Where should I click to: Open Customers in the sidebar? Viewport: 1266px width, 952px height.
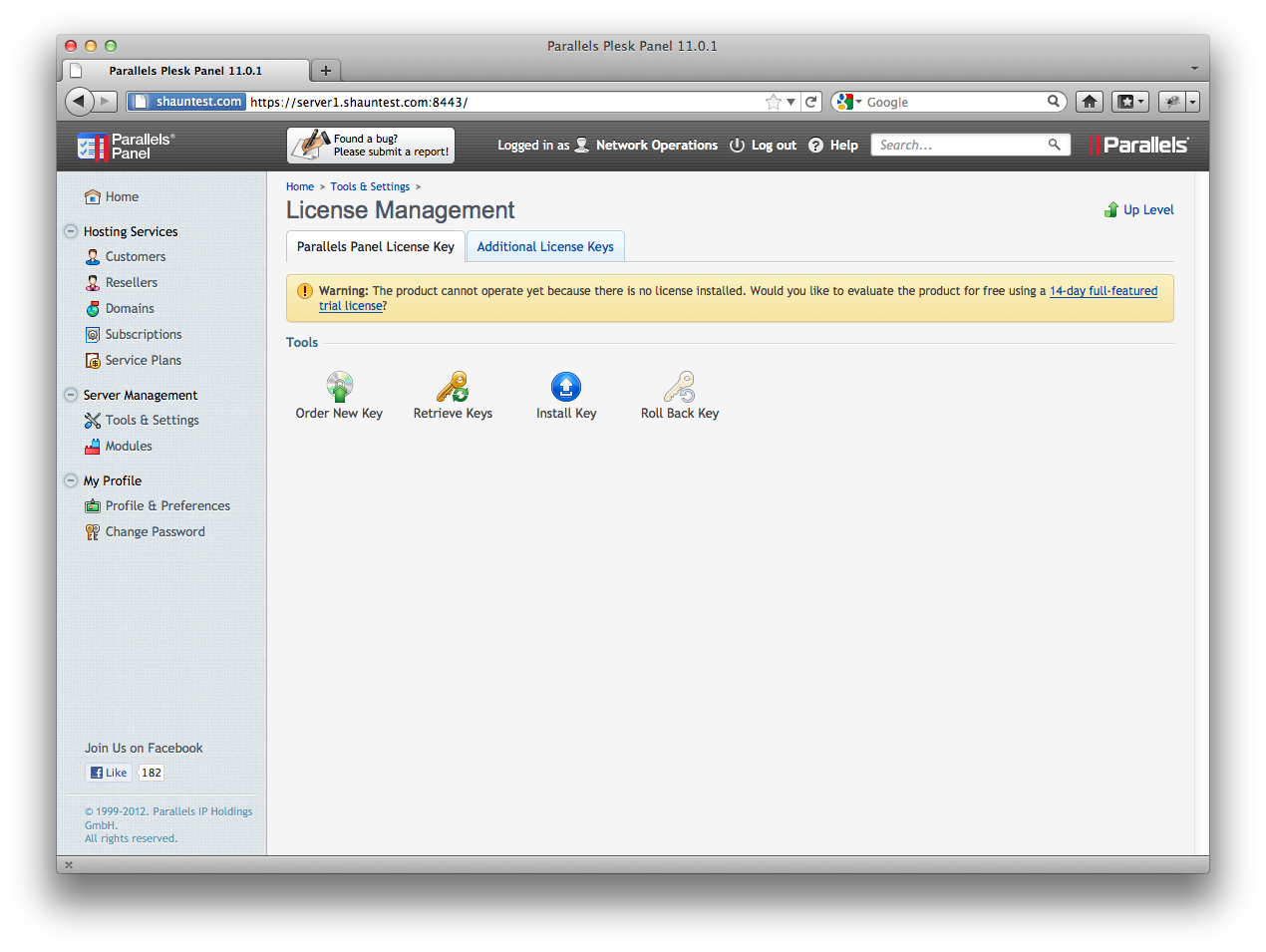click(x=136, y=257)
